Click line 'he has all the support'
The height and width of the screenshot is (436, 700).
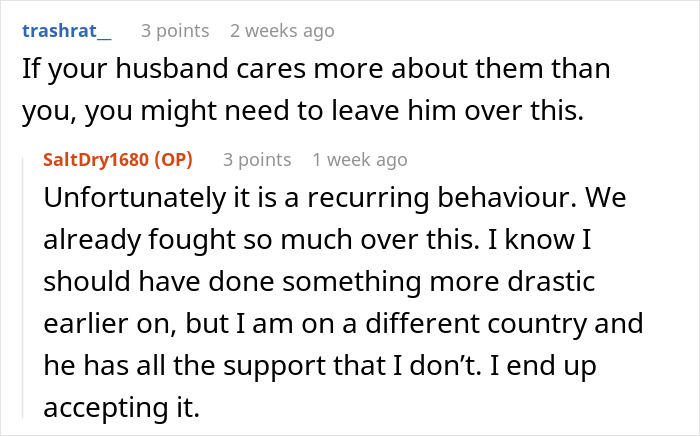tap(320, 365)
